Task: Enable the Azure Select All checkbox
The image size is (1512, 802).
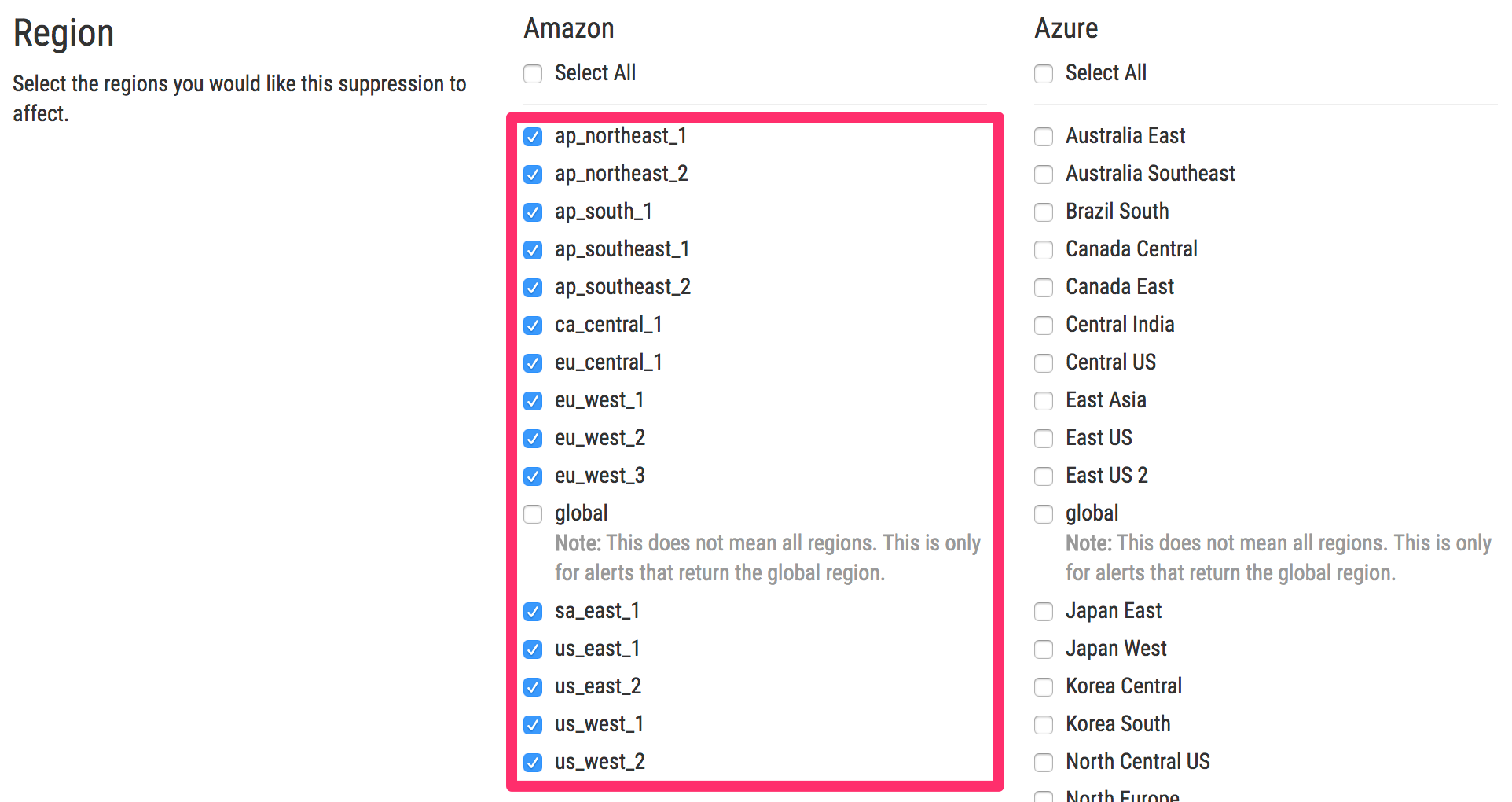Action: click(1044, 73)
